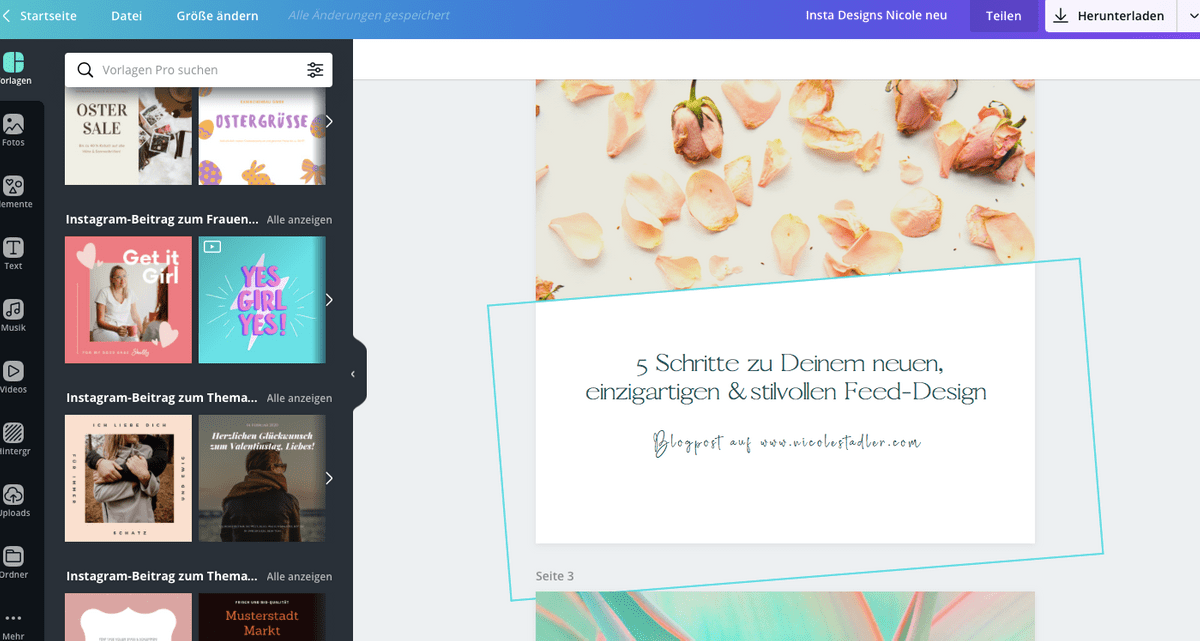The height and width of the screenshot is (641, 1200).
Task: Collapse the side panel with the arrow handle
Action: point(353,374)
